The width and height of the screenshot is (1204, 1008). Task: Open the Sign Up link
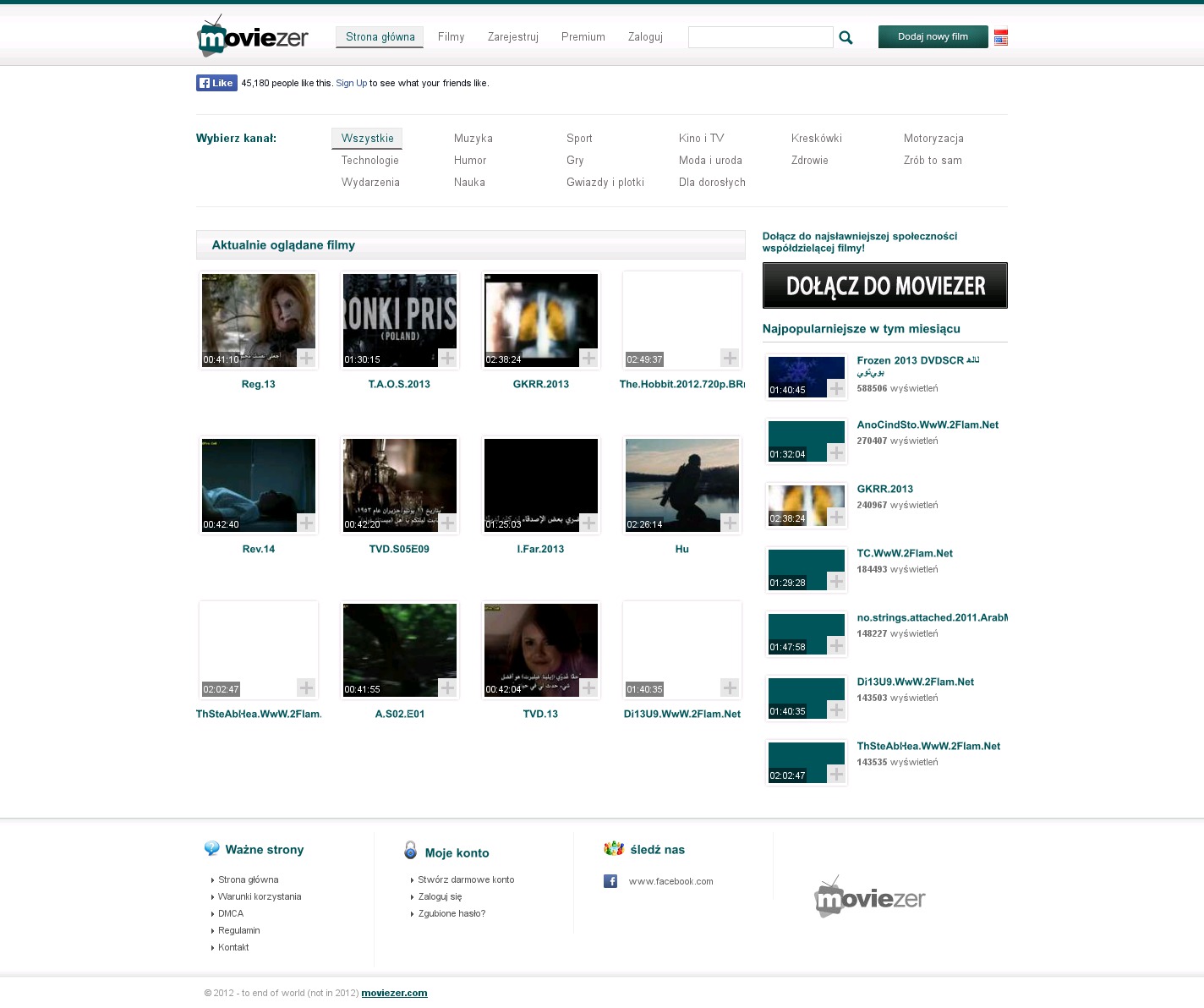point(351,83)
